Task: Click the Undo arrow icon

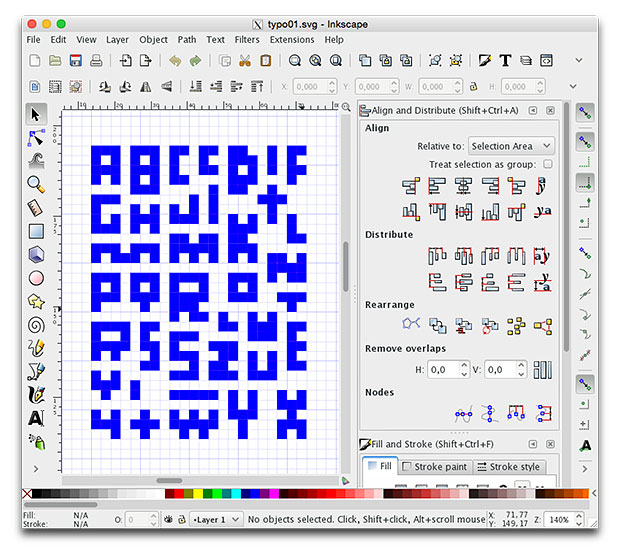Action: click(175, 61)
